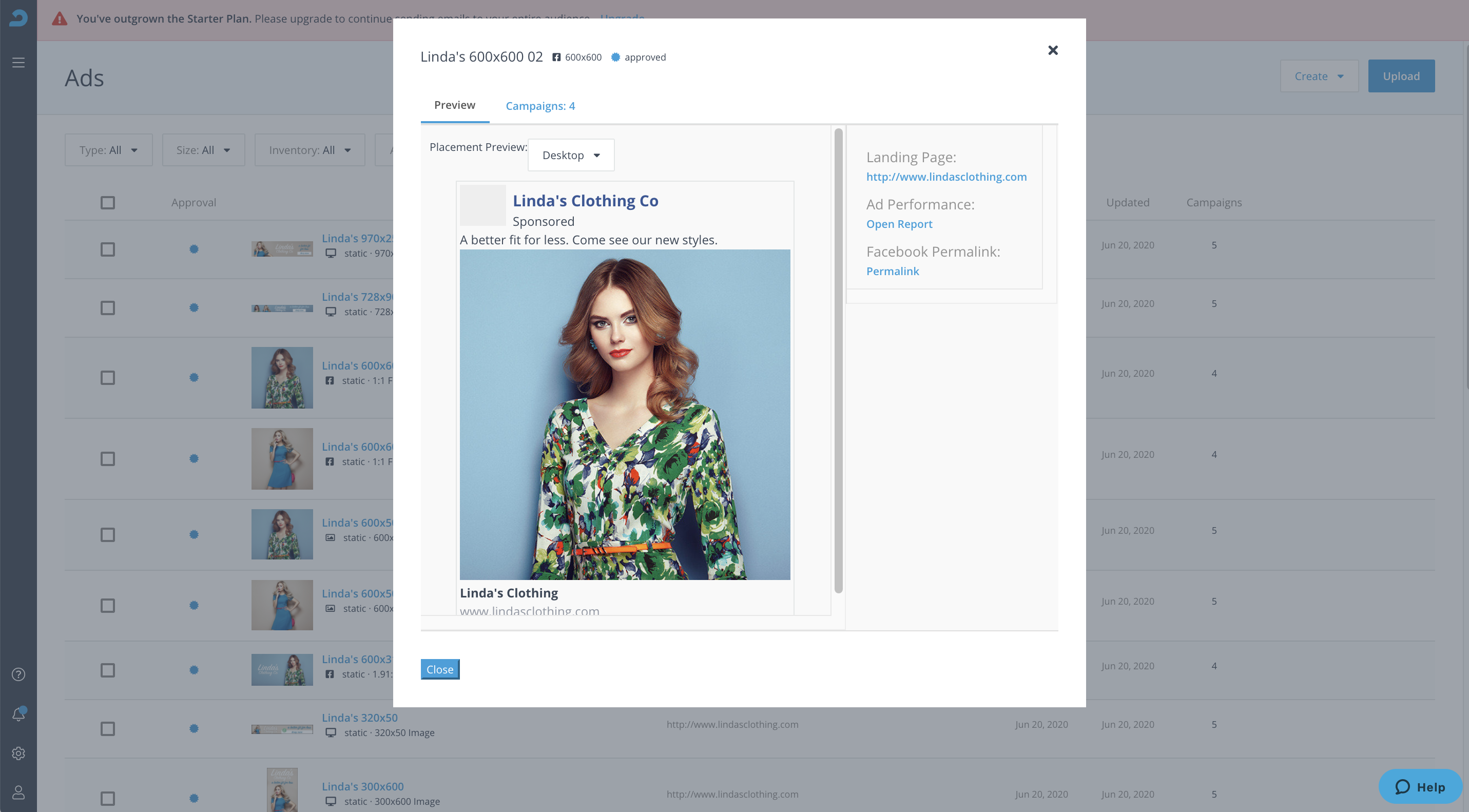The image size is (1469, 812).
Task: Check the Linda's 300x600 row checkbox
Action: pyautogui.click(x=108, y=798)
